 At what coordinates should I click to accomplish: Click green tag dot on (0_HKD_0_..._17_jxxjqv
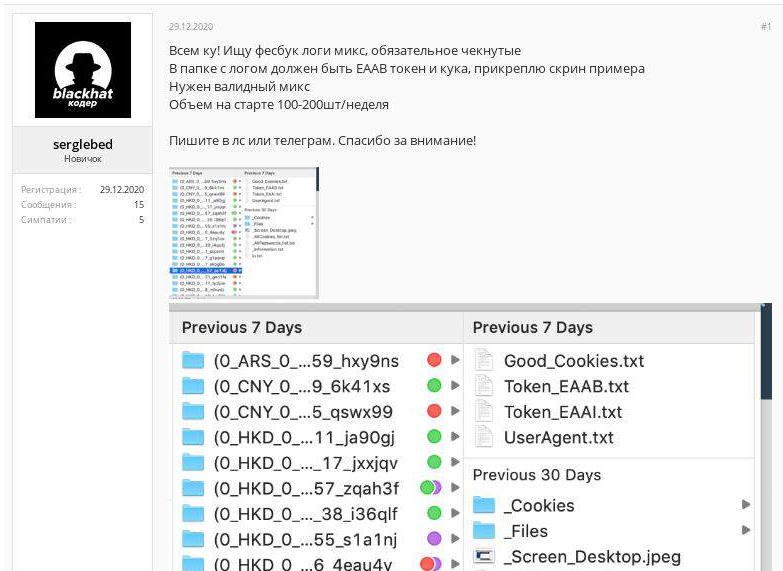point(434,462)
